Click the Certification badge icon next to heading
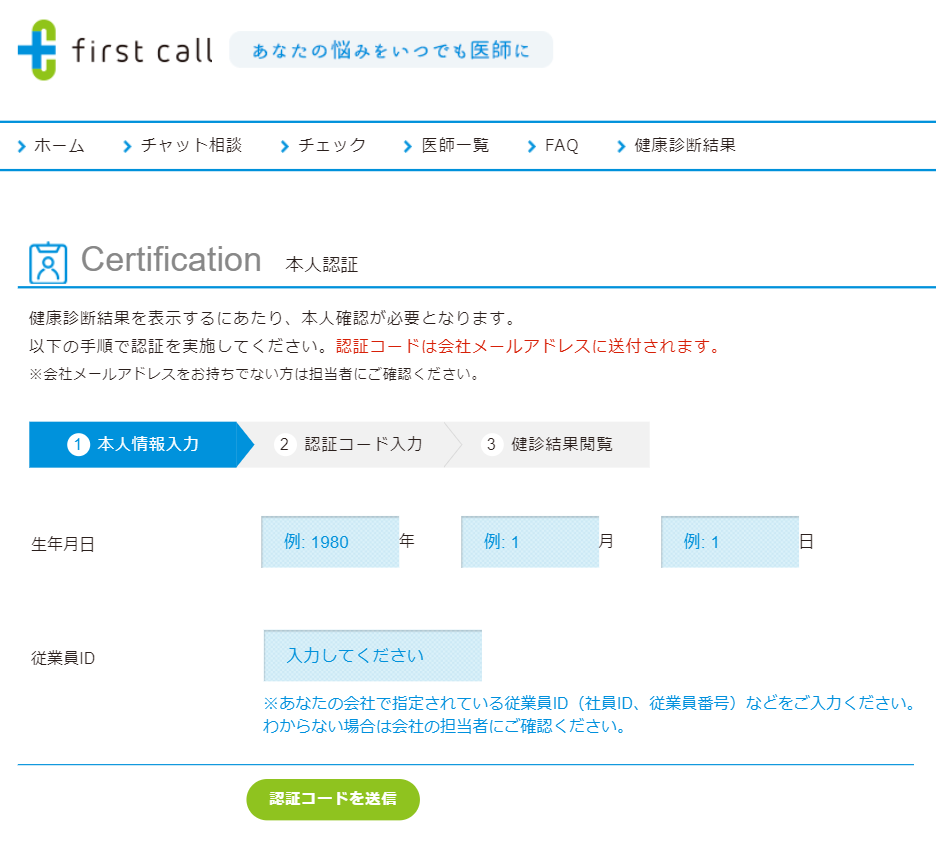This screenshot has height=841, width=936. point(46,260)
